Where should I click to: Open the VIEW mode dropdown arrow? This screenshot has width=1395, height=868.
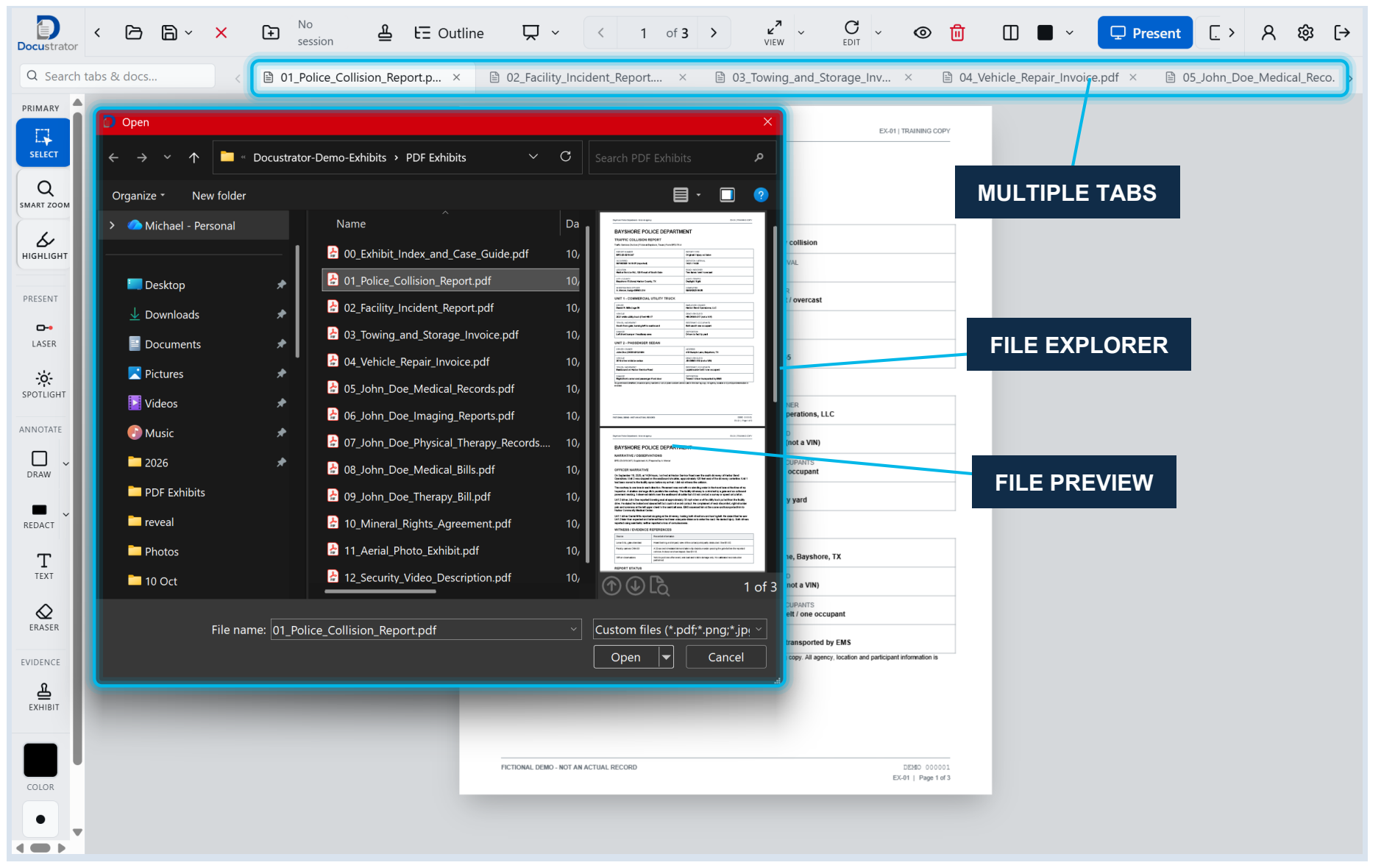click(x=801, y=32)
